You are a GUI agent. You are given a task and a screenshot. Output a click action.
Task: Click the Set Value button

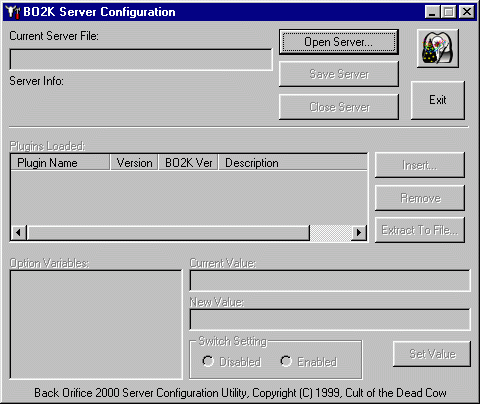point(432,354)
